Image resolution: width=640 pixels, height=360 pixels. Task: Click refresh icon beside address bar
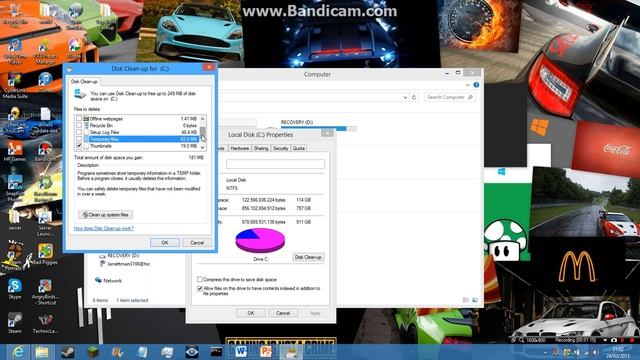point(414,98)
